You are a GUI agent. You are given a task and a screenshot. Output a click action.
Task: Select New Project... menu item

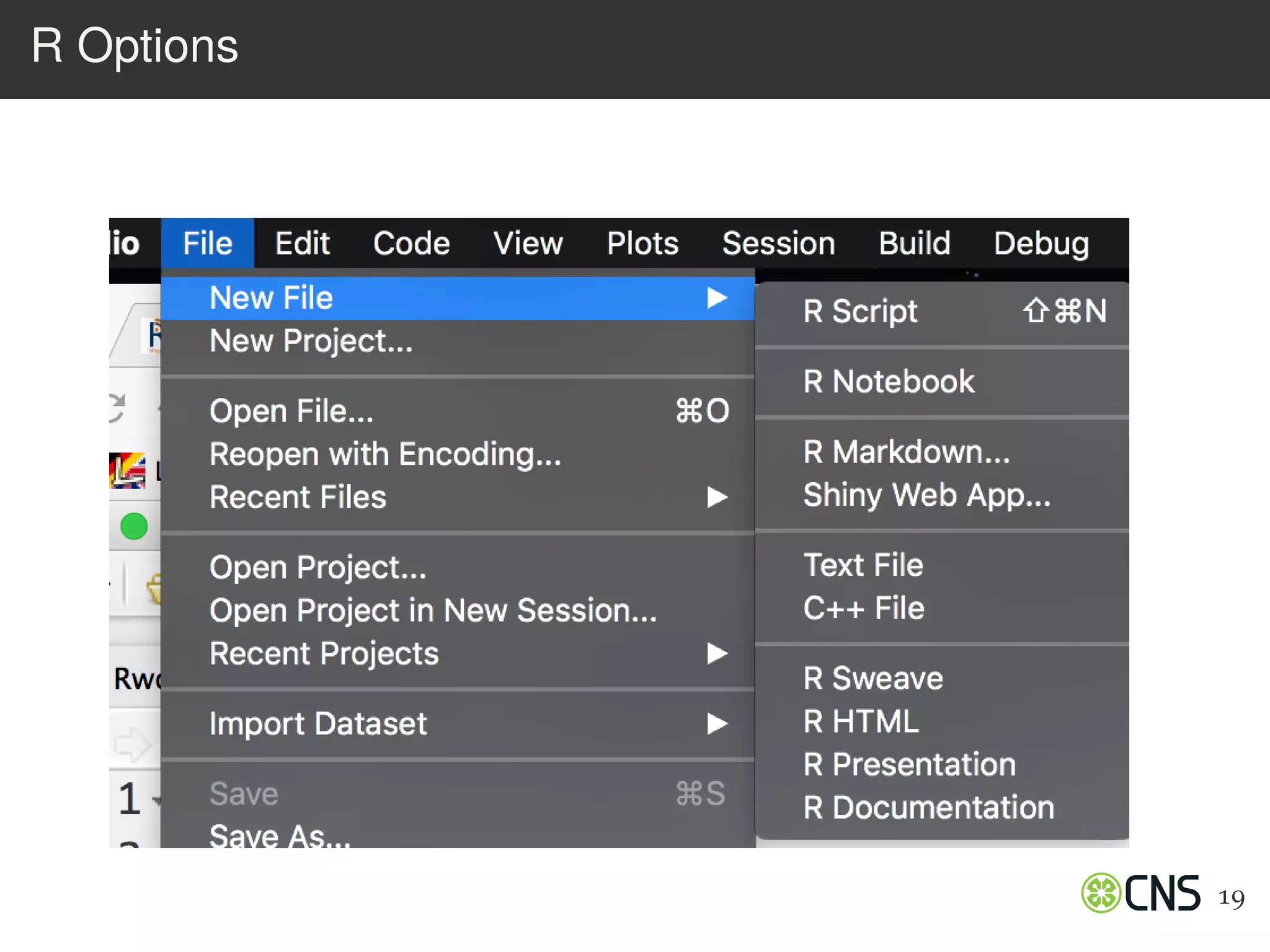click(x=311, y=341)
